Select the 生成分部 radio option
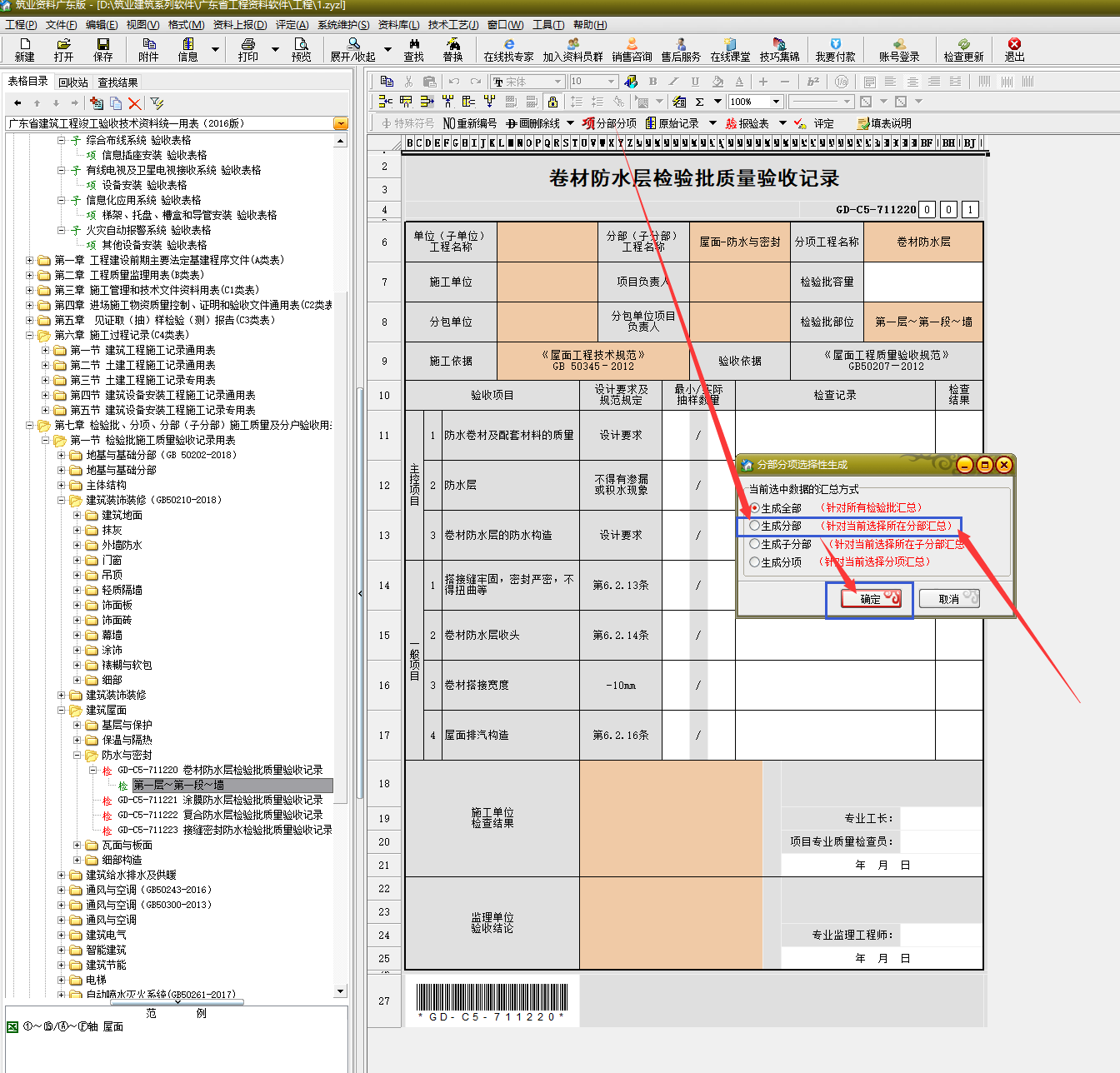1120x1073 pixels. click(x=755, y=526)
